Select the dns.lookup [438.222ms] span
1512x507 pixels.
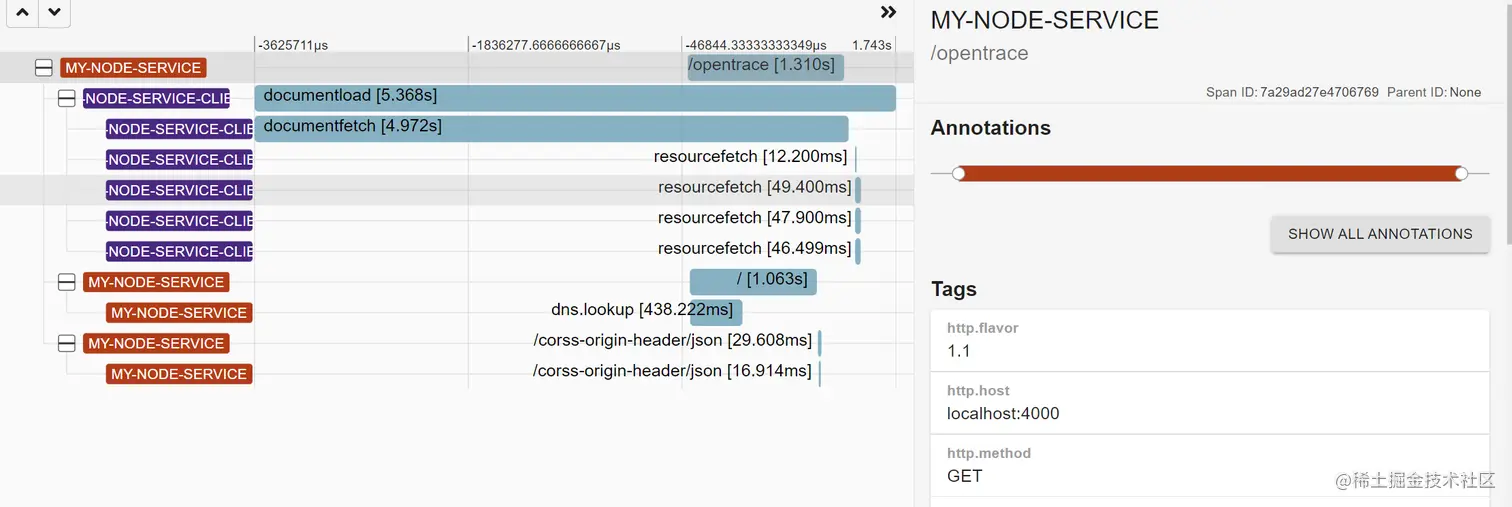point(716,312)
